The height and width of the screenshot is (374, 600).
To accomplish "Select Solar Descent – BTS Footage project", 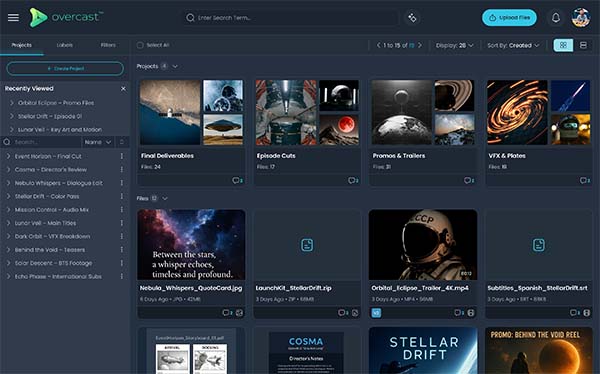I will click(53, 263).
